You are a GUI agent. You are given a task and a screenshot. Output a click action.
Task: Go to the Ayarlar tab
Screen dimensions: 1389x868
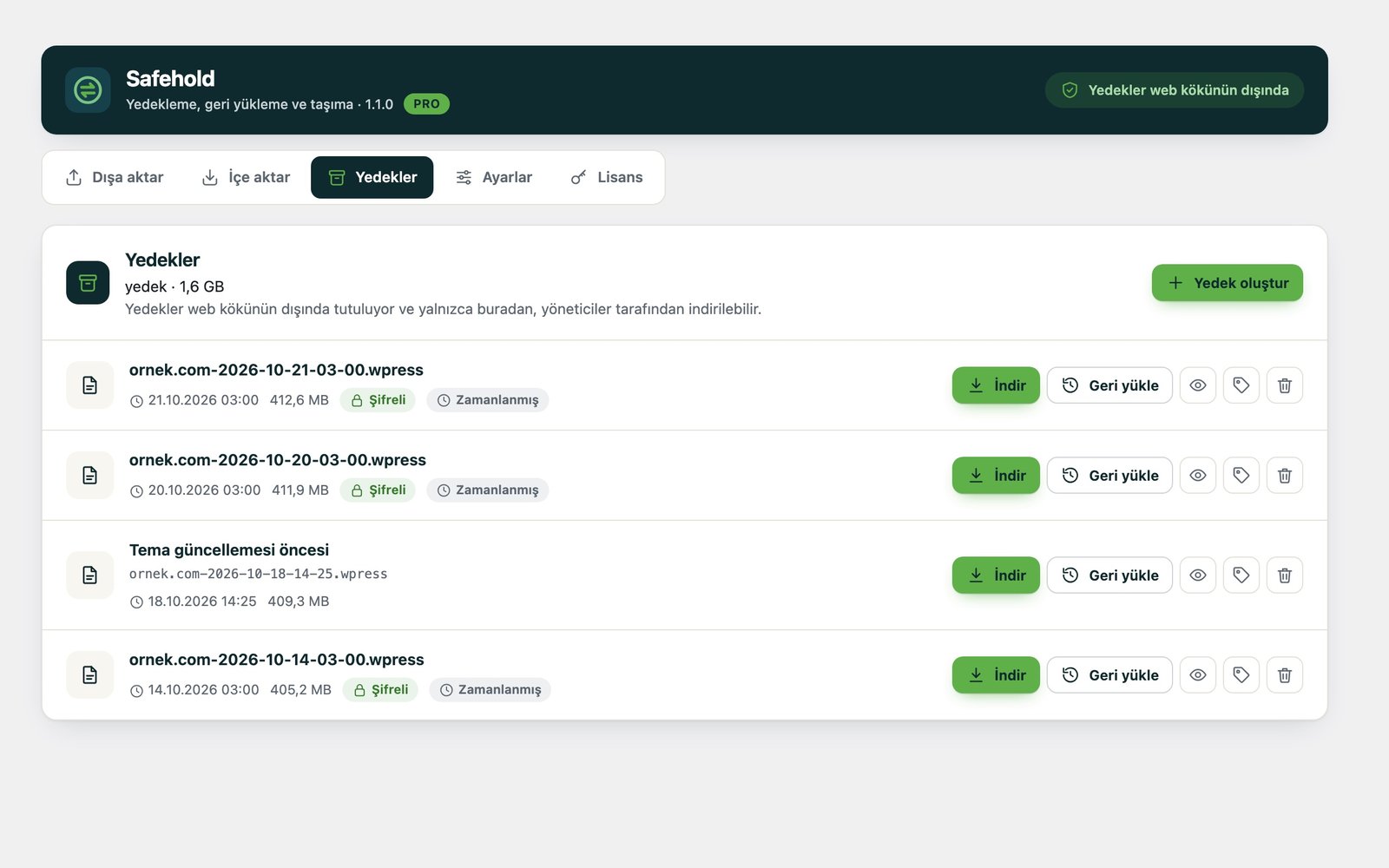[x=494, y=178]
